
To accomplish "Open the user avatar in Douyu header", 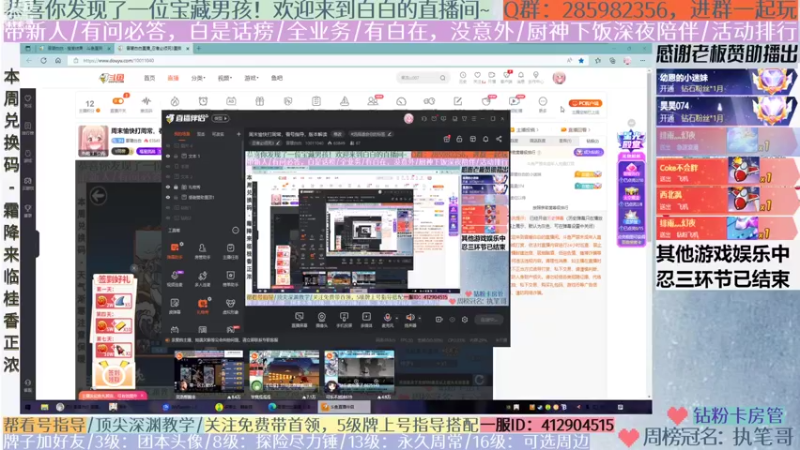I will [559, 78].
